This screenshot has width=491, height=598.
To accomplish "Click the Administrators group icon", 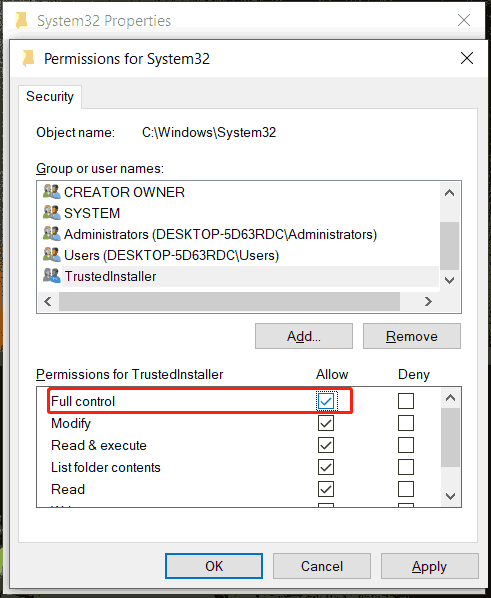I will [52, 234].
